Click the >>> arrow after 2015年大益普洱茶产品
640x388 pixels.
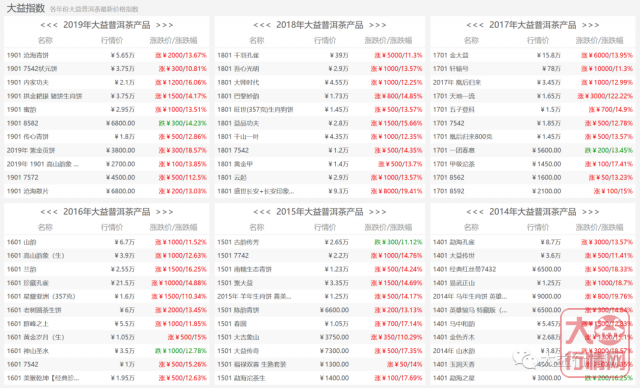(378, 212)
